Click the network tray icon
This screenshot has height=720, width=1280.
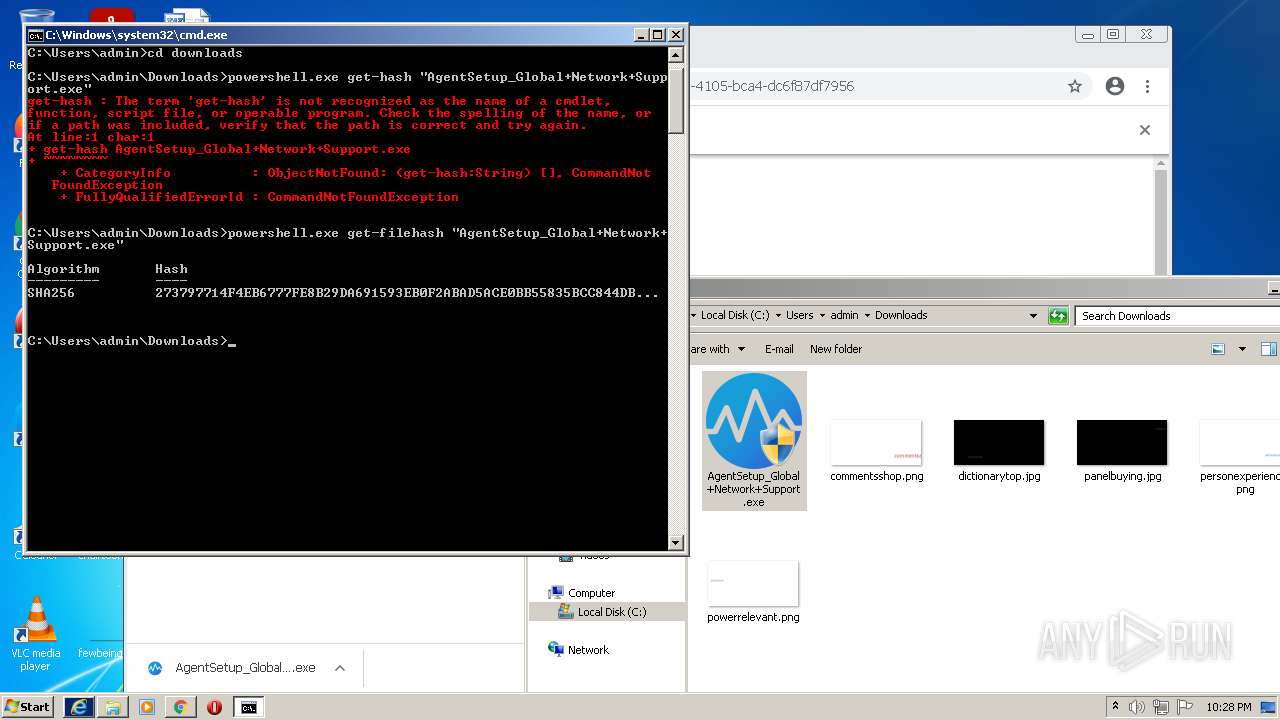coord(1161,707)
